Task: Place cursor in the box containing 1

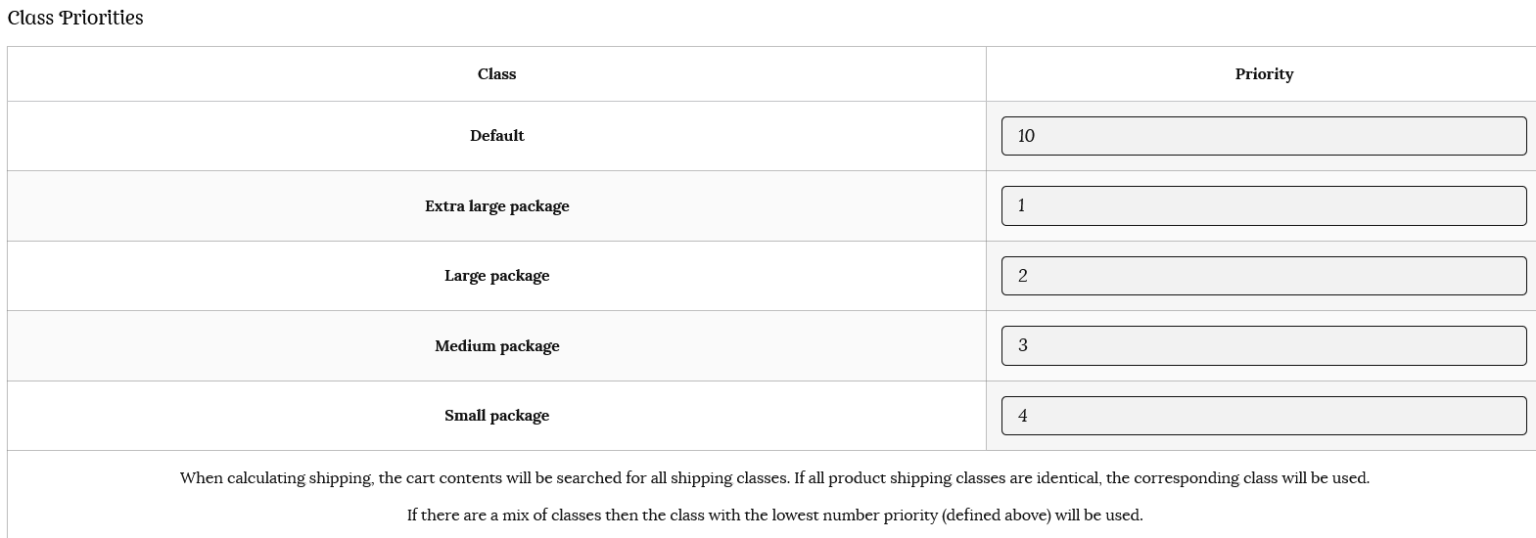Action: 1263,206
